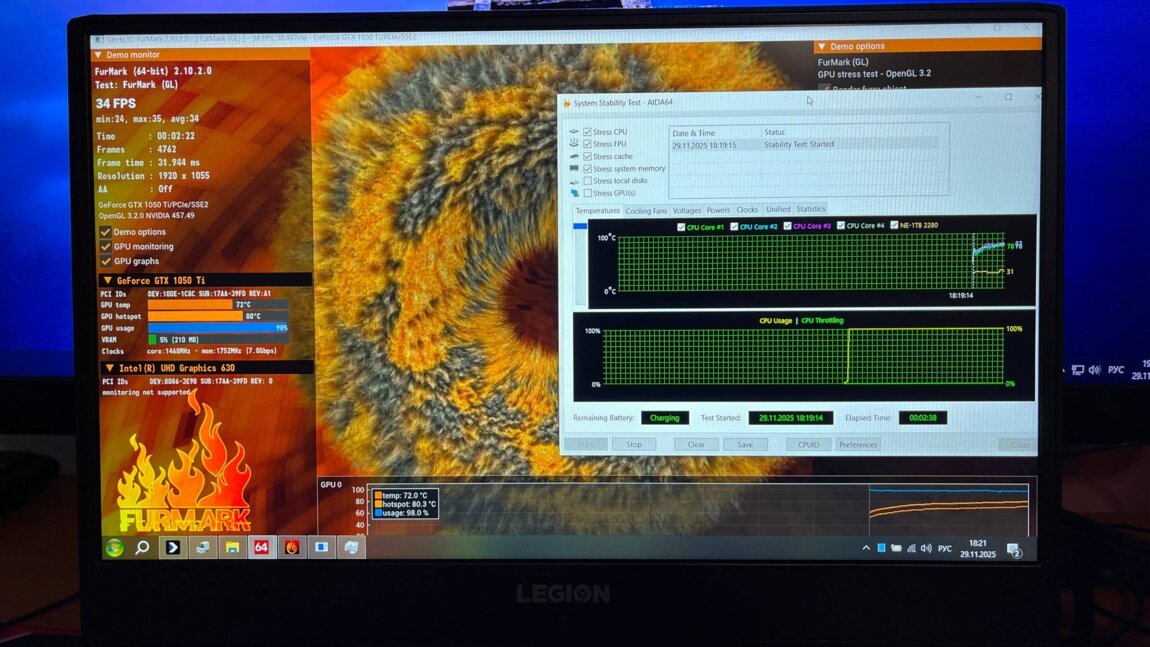Click the Preferences button
The width and height of the screenshot is (1150, 647).
tap(858, 444)
